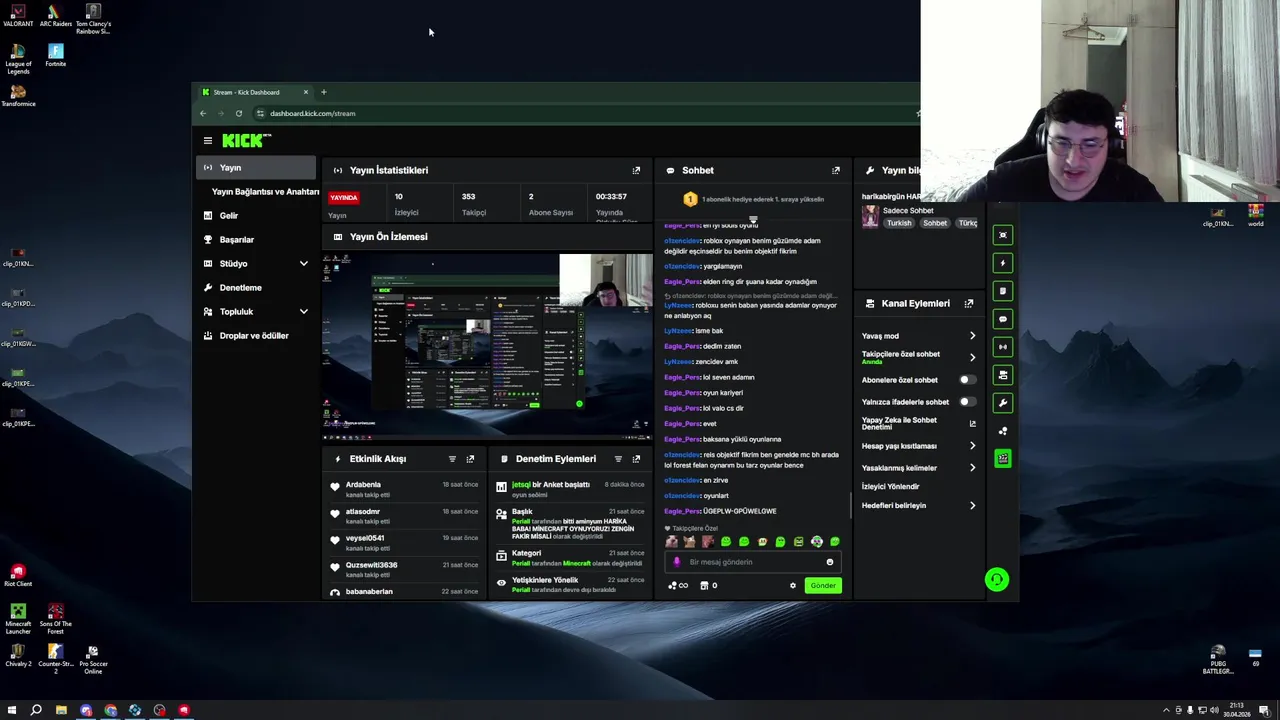Open Denetim Eylemleri filter icon
Screen dimensions: 1280x720
pyautogui.click(x=618, y=459)
